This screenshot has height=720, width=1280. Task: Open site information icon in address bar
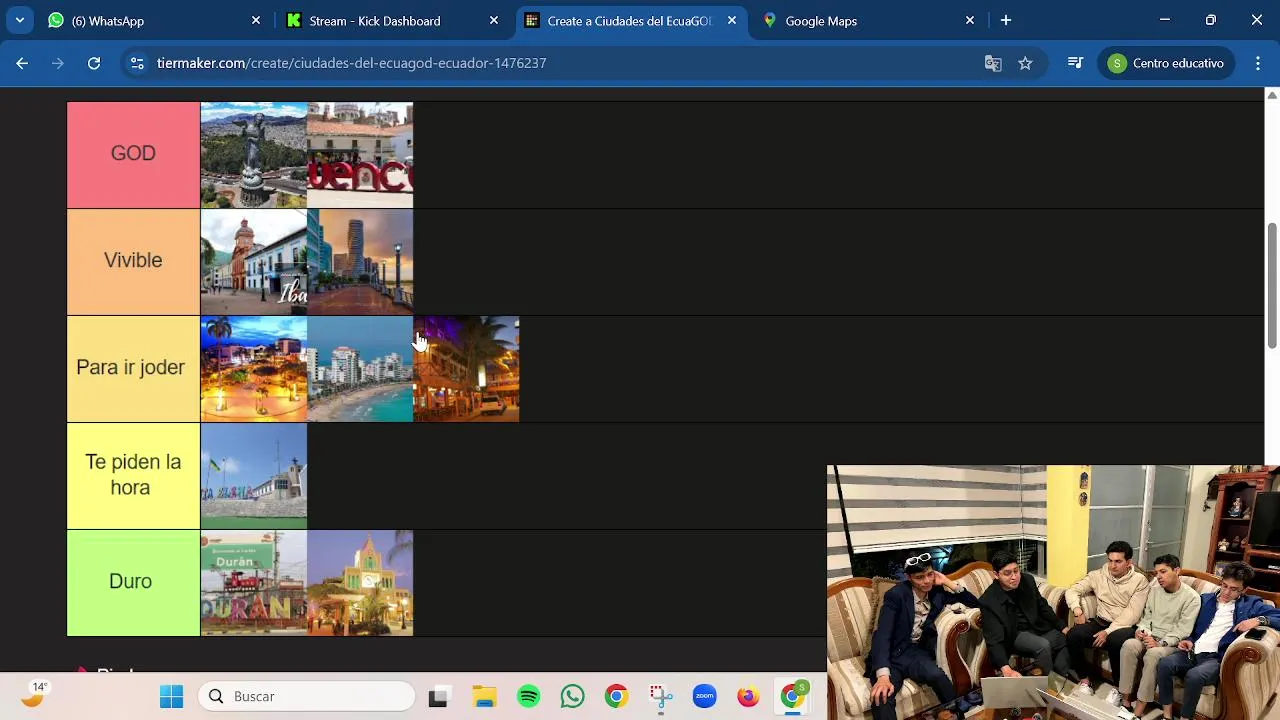[x=137, y=63]
